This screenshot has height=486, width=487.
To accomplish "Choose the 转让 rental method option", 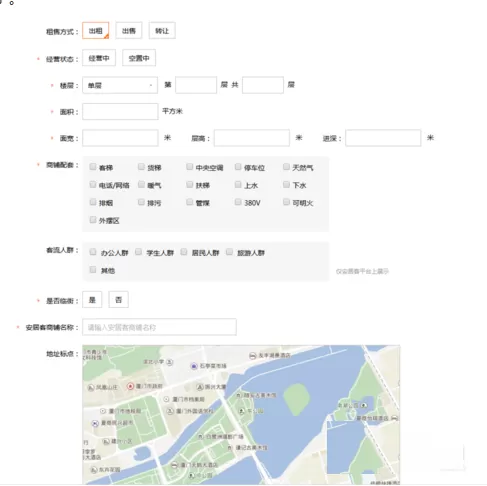I will tap(162, 31).
